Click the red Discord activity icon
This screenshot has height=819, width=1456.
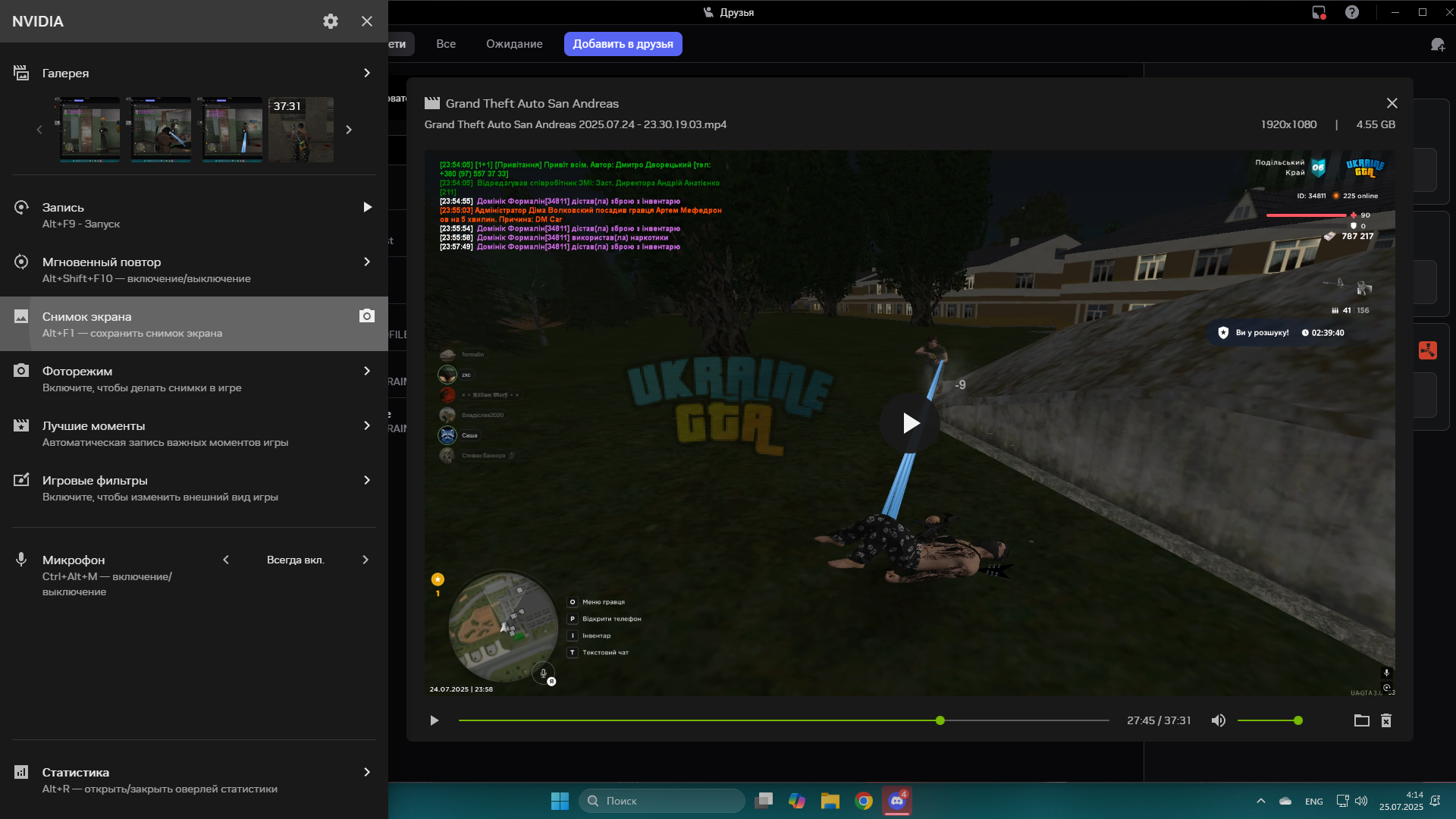coord(1428,350)
